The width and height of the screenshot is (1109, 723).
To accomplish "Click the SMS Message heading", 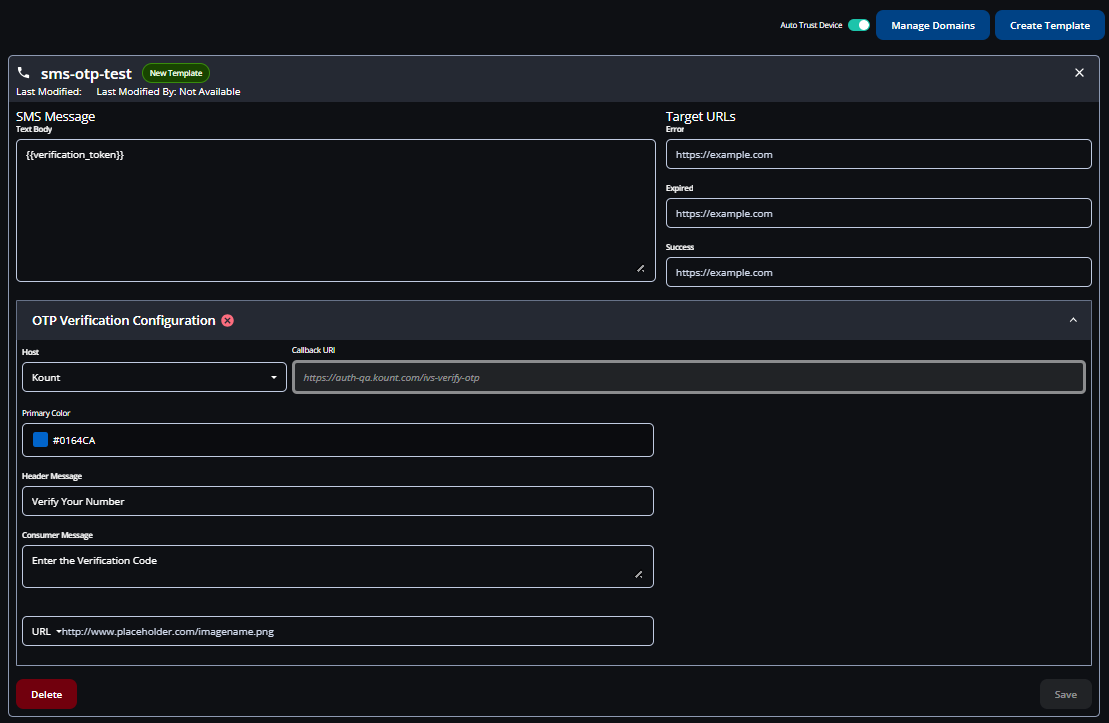I will 56,117.
